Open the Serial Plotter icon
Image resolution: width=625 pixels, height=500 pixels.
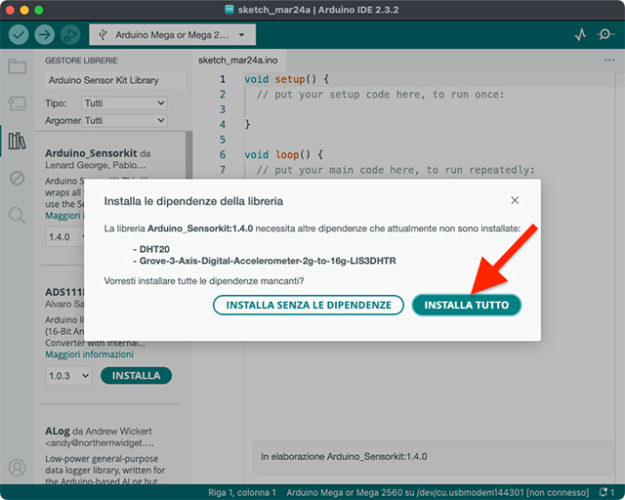pyautogui.click(x=581, y=34)
